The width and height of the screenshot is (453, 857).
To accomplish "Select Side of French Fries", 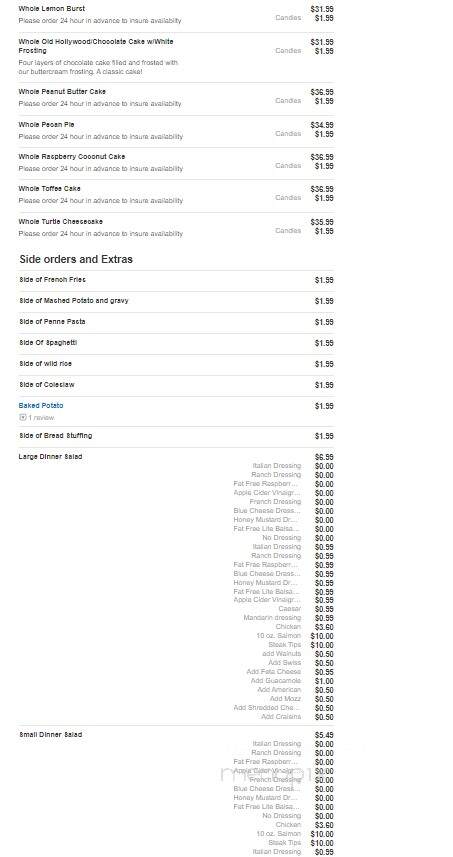I will point(52,280).
